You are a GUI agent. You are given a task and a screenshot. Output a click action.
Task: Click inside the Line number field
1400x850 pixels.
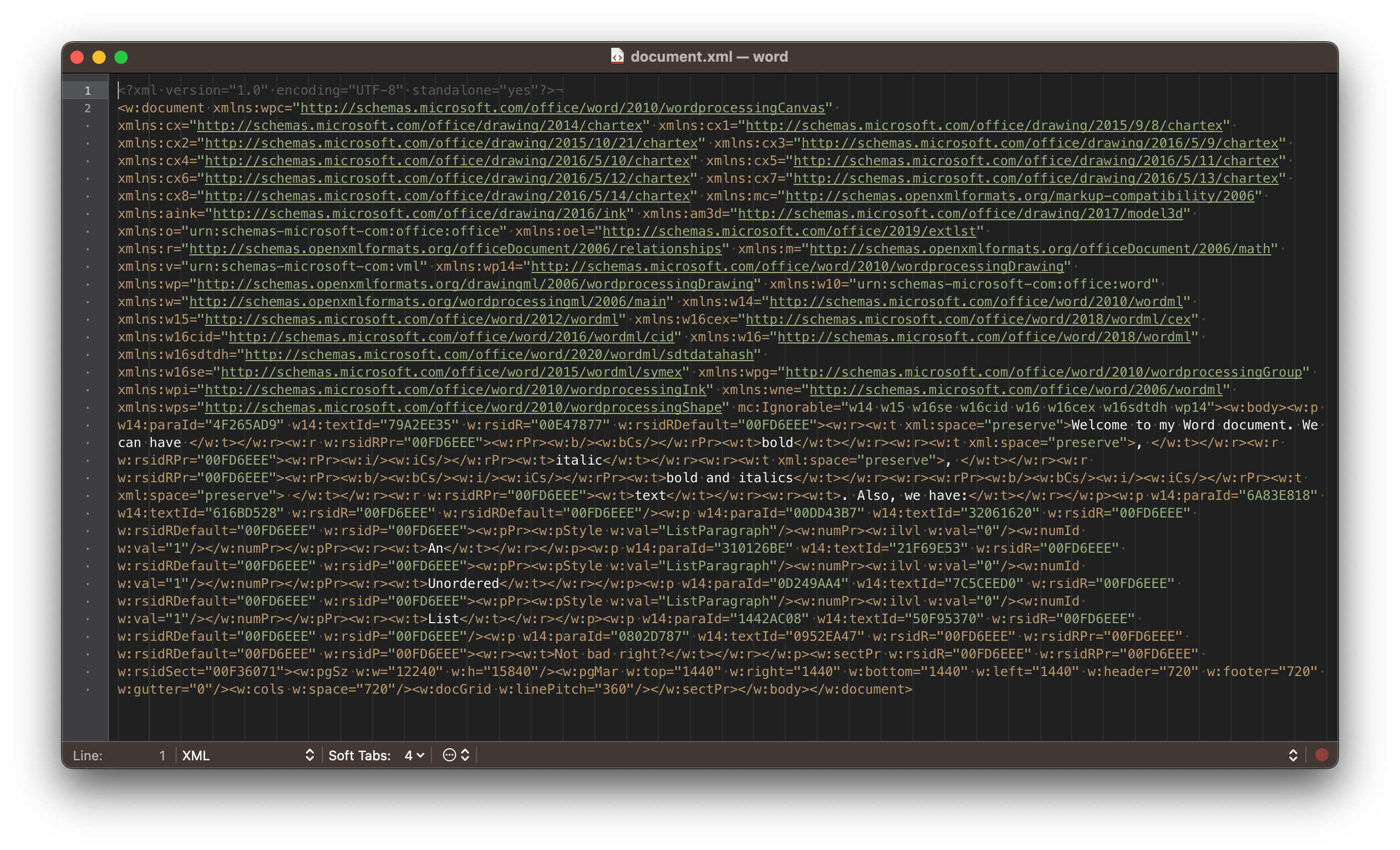[162, 756]
